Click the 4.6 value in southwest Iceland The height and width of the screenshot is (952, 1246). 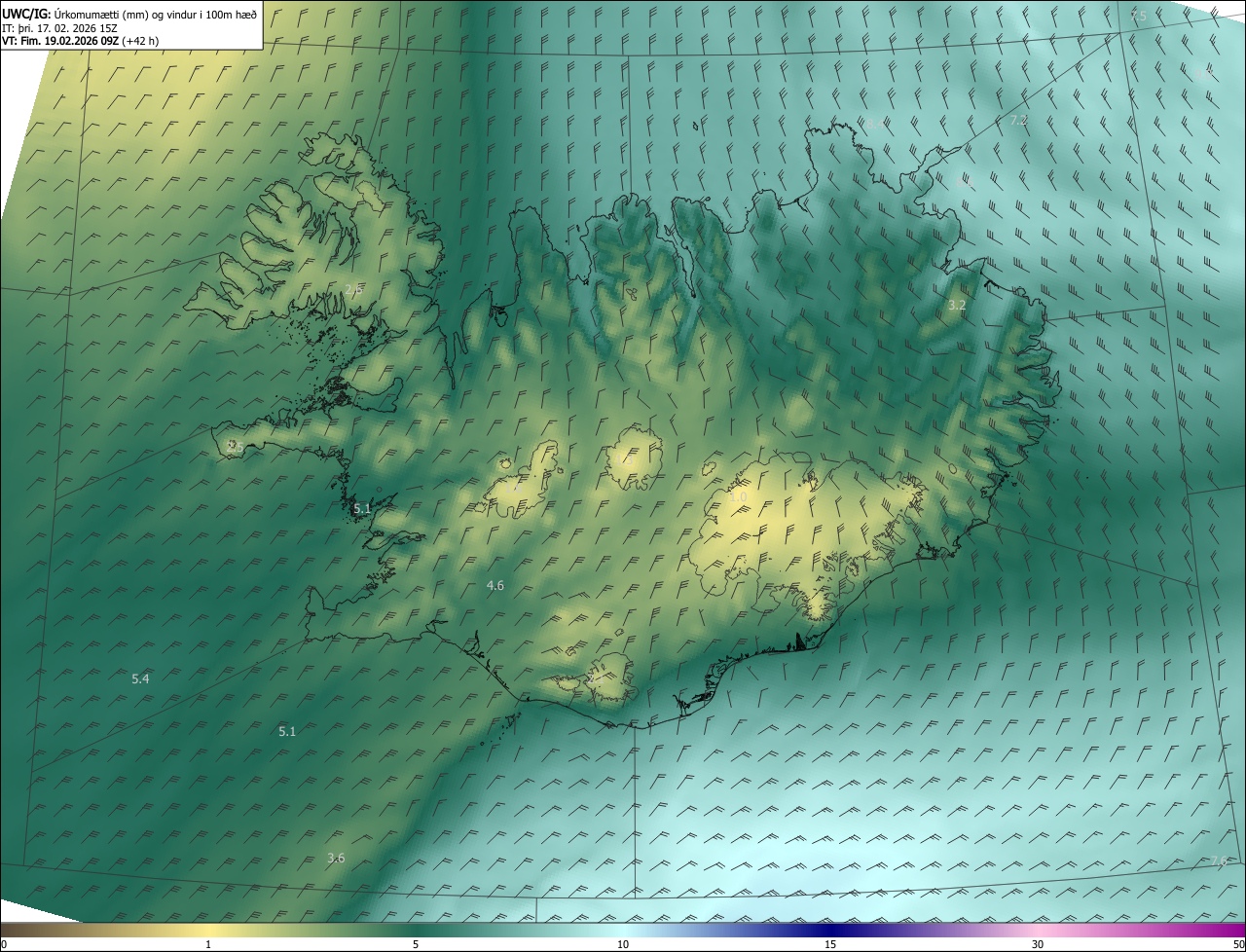[x=495, y=585]
